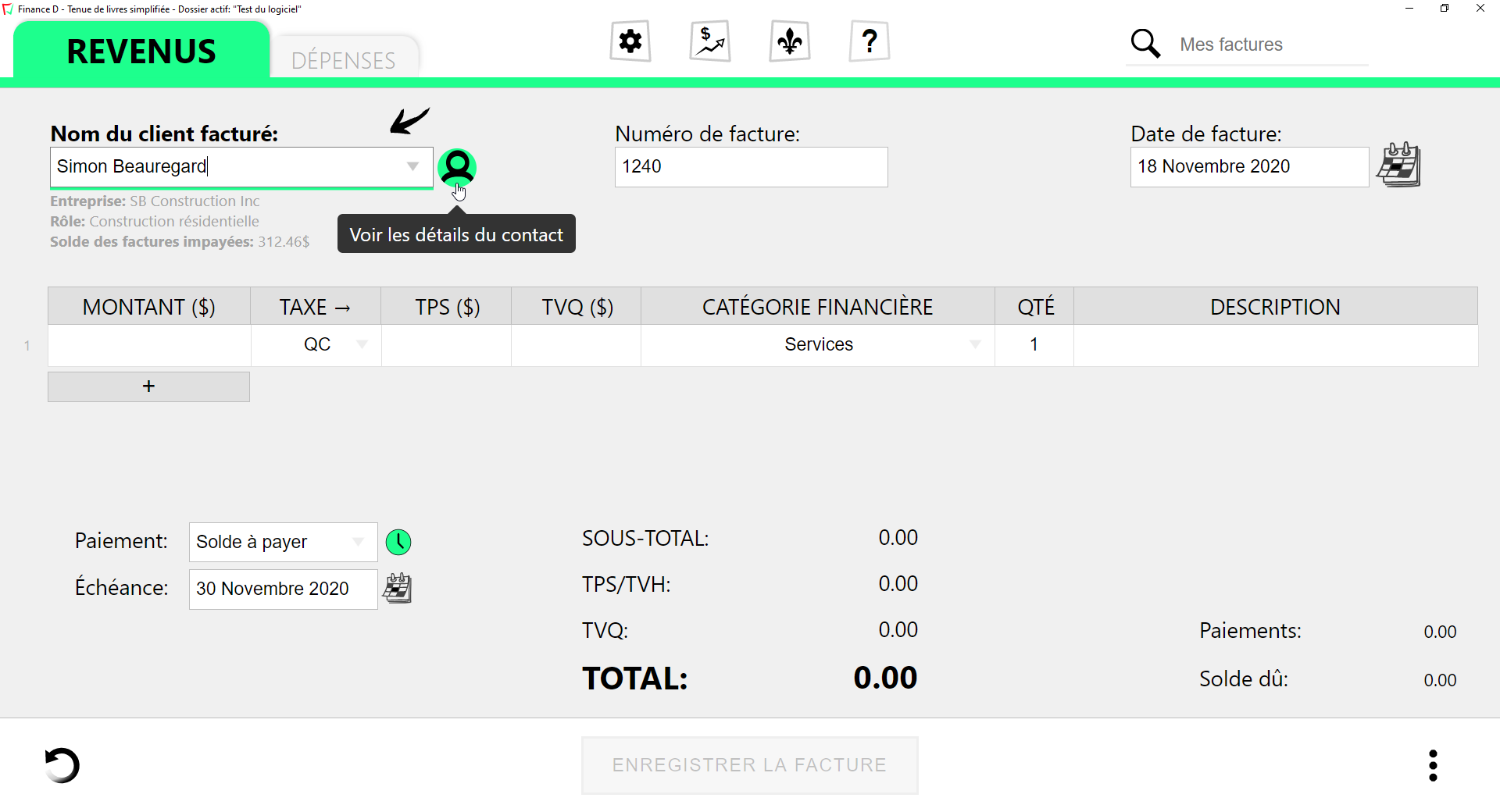Open the Services financial category dropdown

pyautogui.click(x=975, y=344)
